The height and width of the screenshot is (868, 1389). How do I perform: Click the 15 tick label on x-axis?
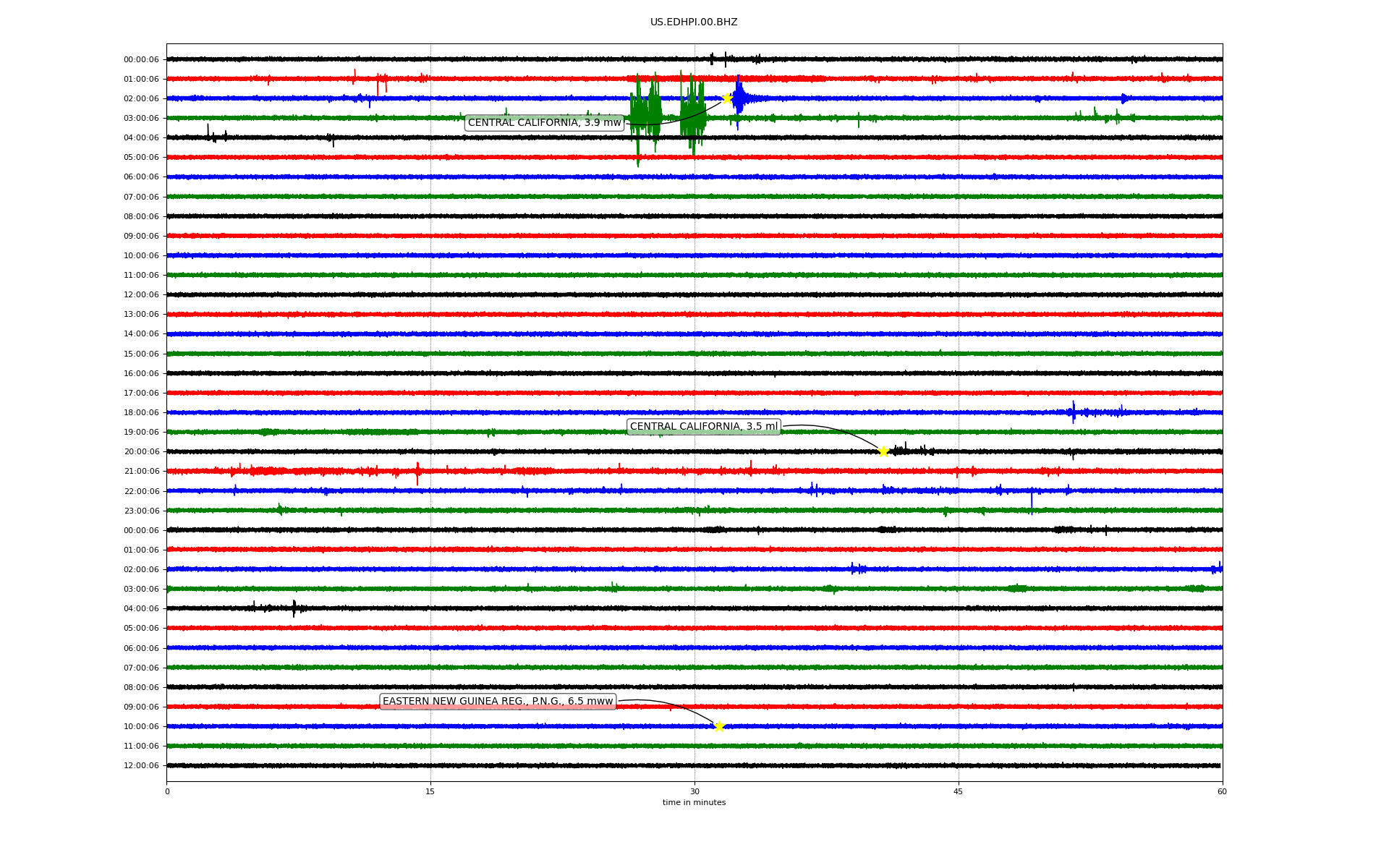(430, 791)
